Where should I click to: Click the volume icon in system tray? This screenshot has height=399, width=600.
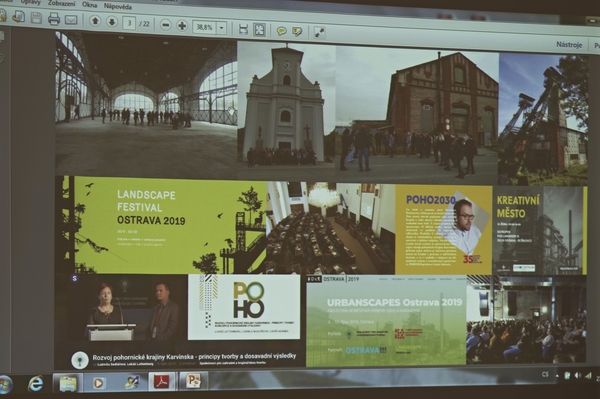coord(577,375)
